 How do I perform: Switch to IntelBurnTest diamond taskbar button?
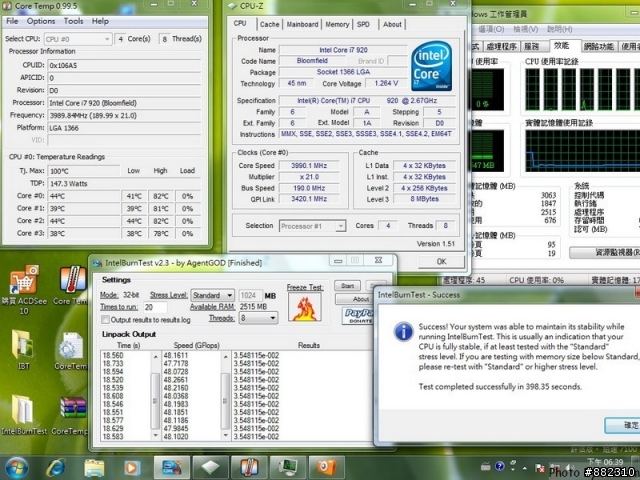click(210, 467)
